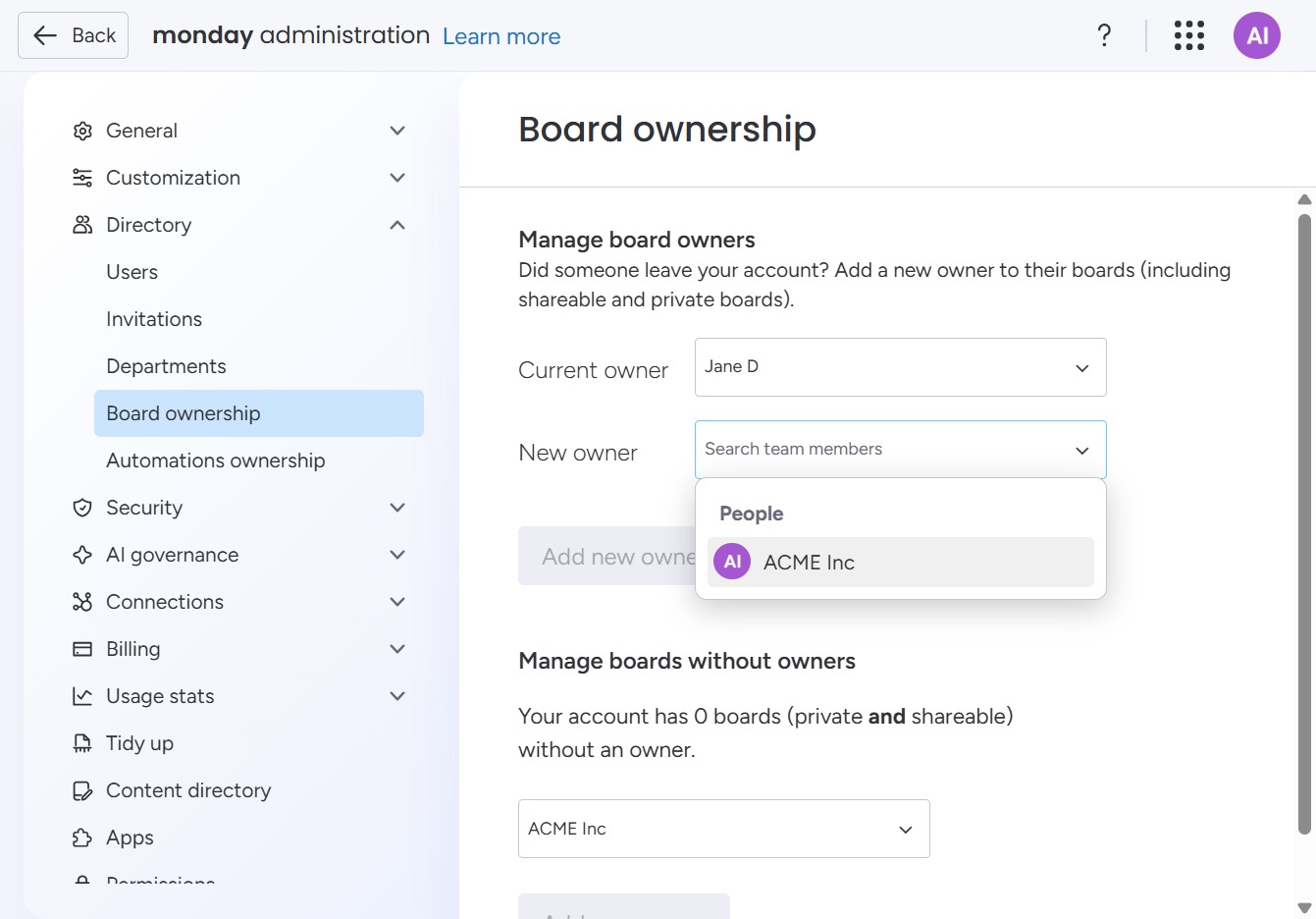Image resolution: width=1316 pixels, height=919 pixels.
Task: Click the Apps puzzle icon
Action: point(82,838)
